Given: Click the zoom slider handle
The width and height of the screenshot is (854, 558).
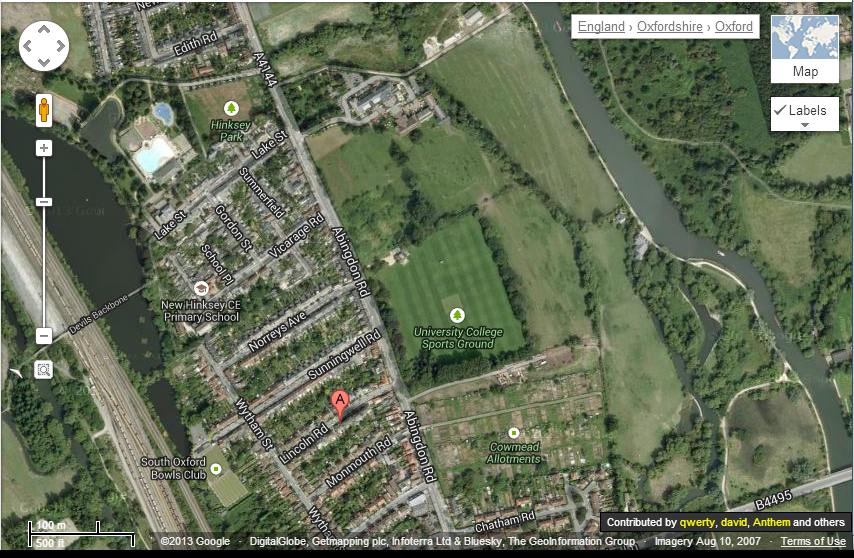Looking at the screenshot, I should (44, 202).
